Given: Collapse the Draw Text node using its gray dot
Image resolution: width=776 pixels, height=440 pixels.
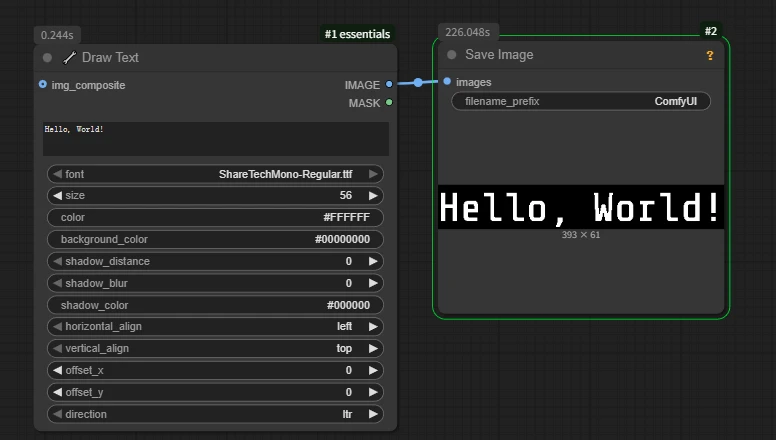Looking at the screenshot, I should point(47,58).
